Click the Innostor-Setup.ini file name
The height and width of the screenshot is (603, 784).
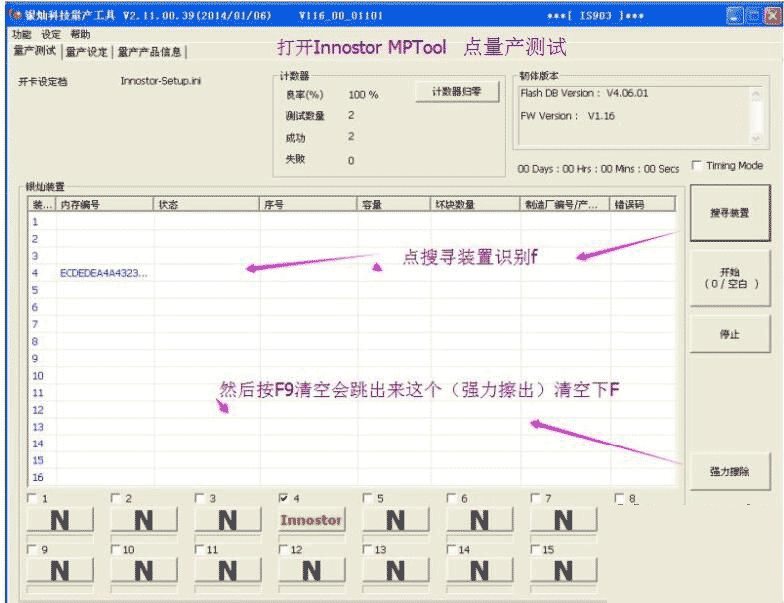[x=160, y=81]
